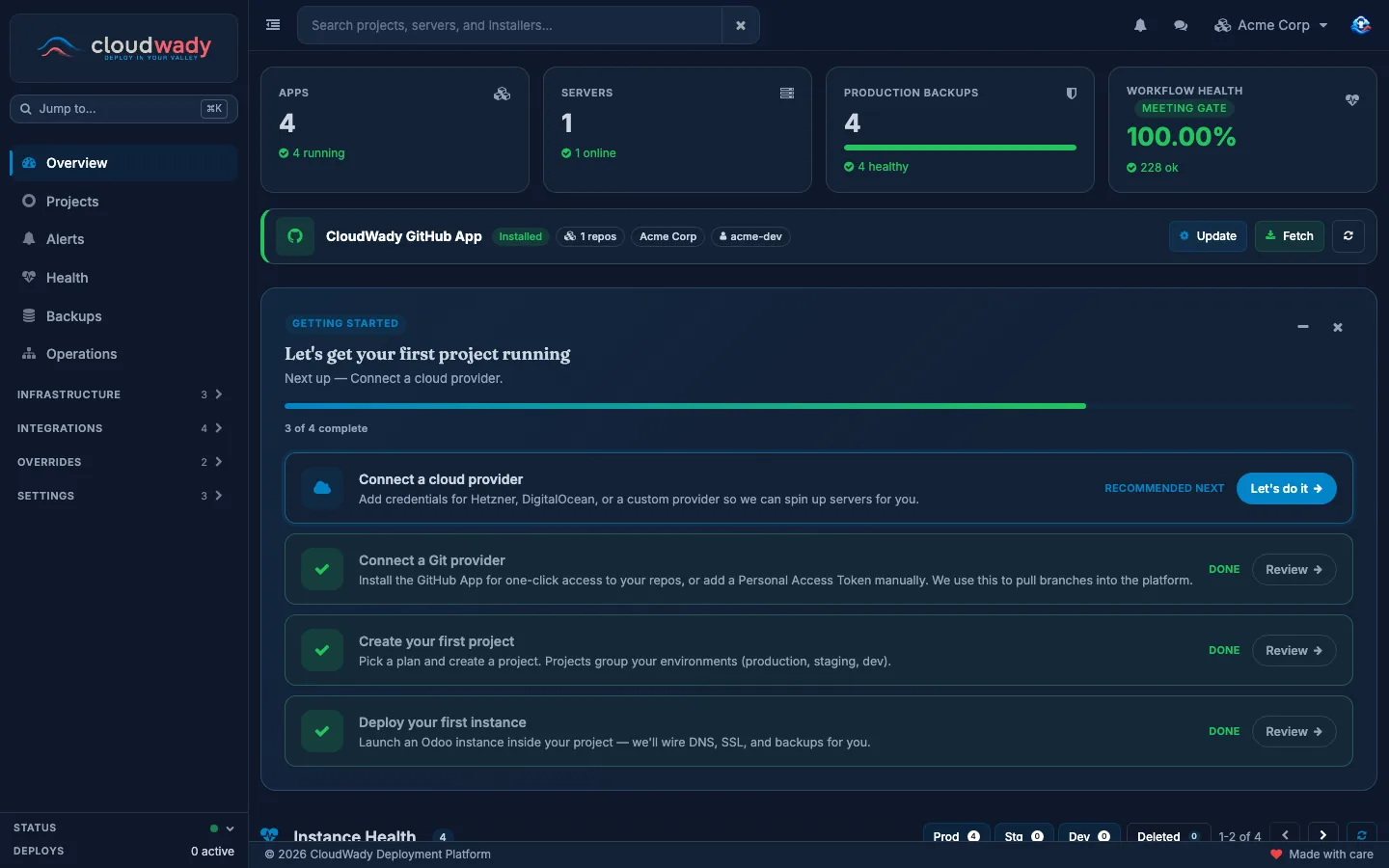Click the first project done checkmark
The width and height of the screenshot is (1389, 868).
coord(322,650)
